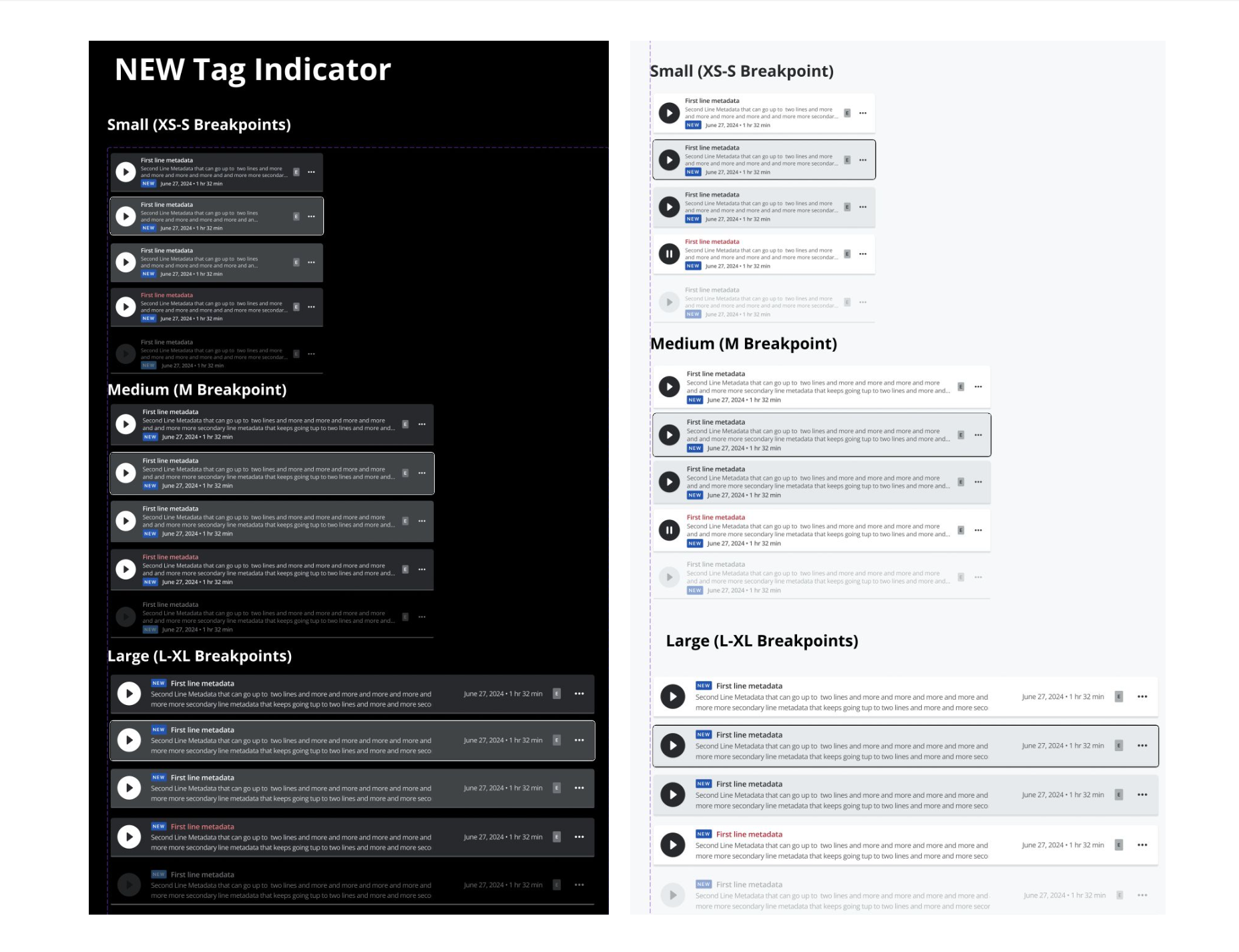Viewport: 1239px width, 952px height.
Task: Select red First line metadata in light Large section
Action: [x=749, y=835]
